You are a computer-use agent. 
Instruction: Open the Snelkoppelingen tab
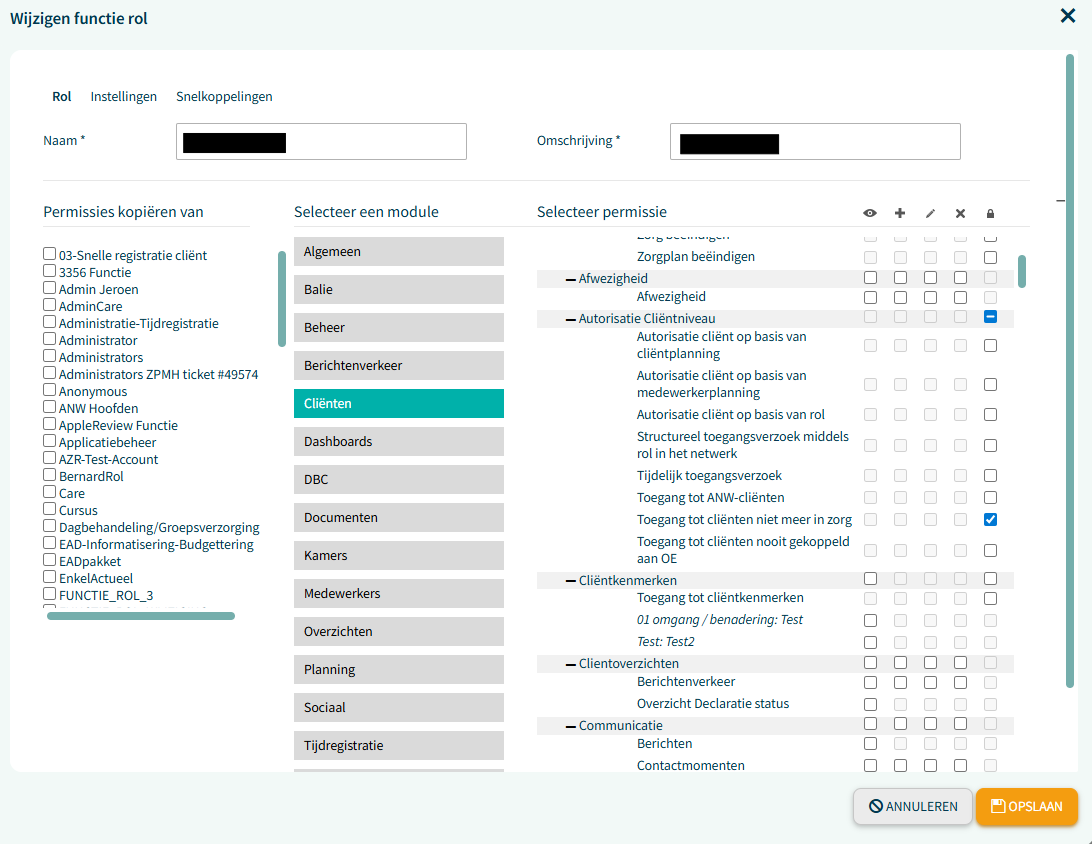pos(224,97)
